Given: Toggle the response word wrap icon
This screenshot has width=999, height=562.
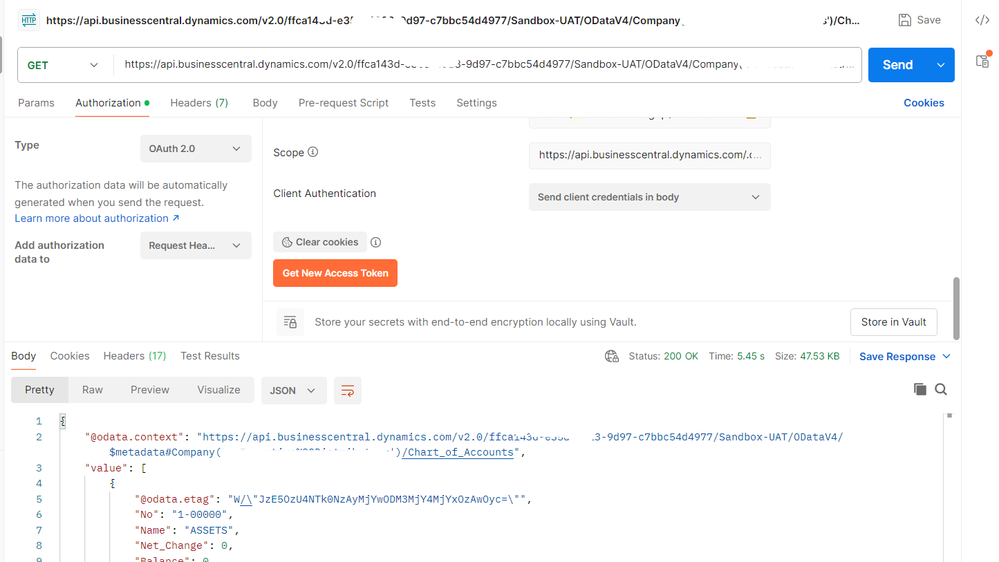Looking at the screenshot, I should pyautogui.click(x=347, y=391).
